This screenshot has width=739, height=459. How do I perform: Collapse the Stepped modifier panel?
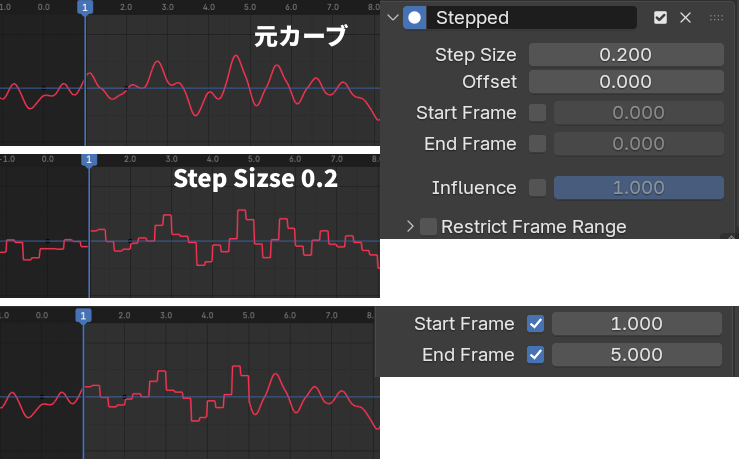coord(392,17)
